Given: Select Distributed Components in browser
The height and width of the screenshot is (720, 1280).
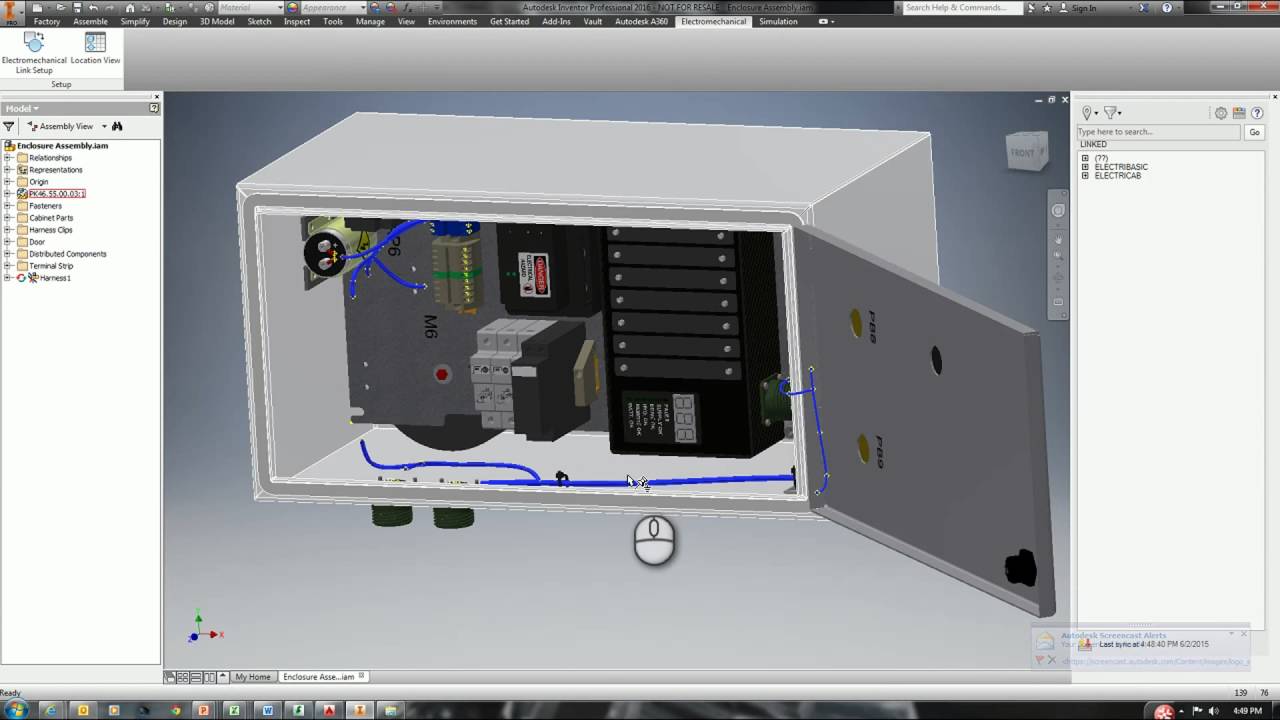Looking at the screenshot, I should click(x=67, y=254).
